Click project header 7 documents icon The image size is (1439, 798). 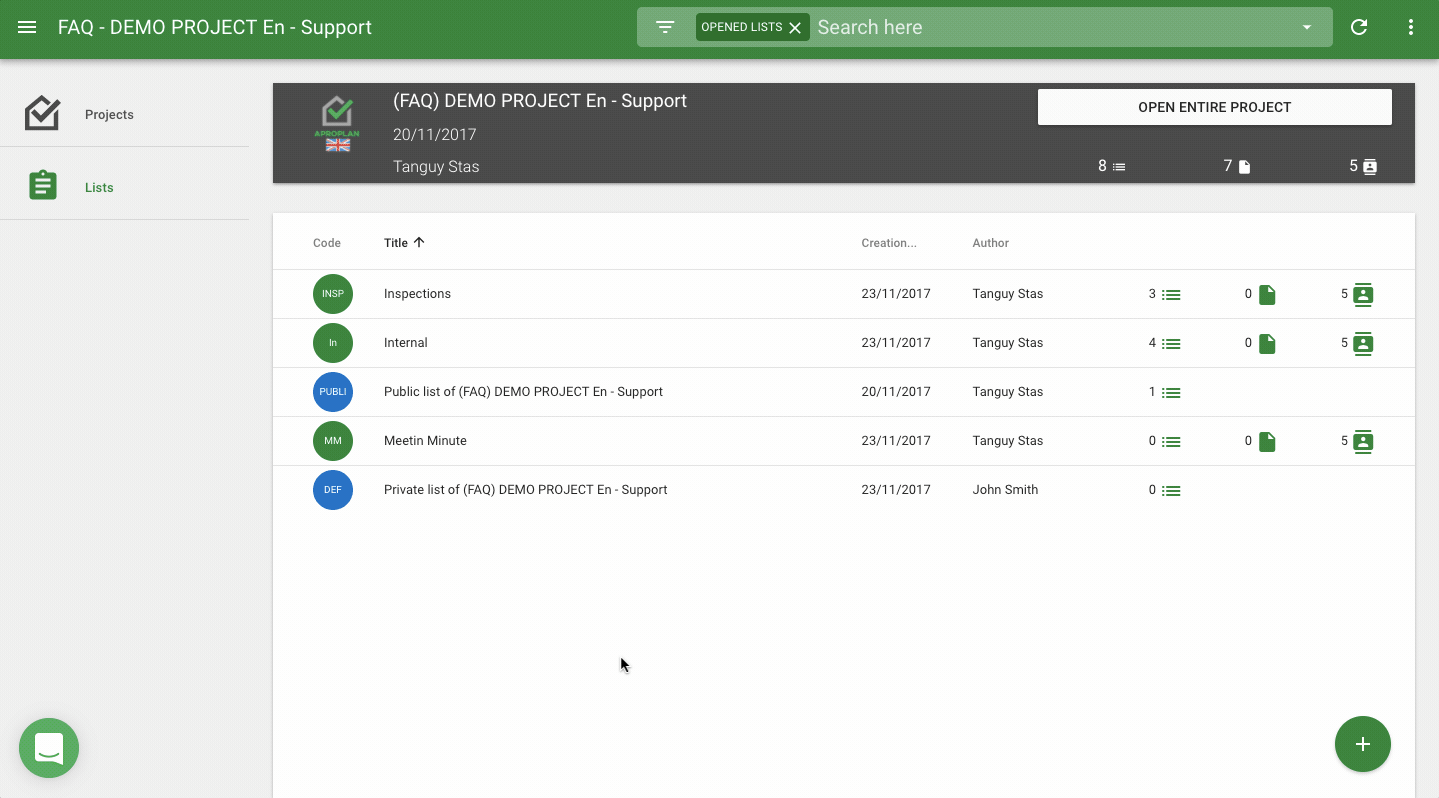point(1244,167)
